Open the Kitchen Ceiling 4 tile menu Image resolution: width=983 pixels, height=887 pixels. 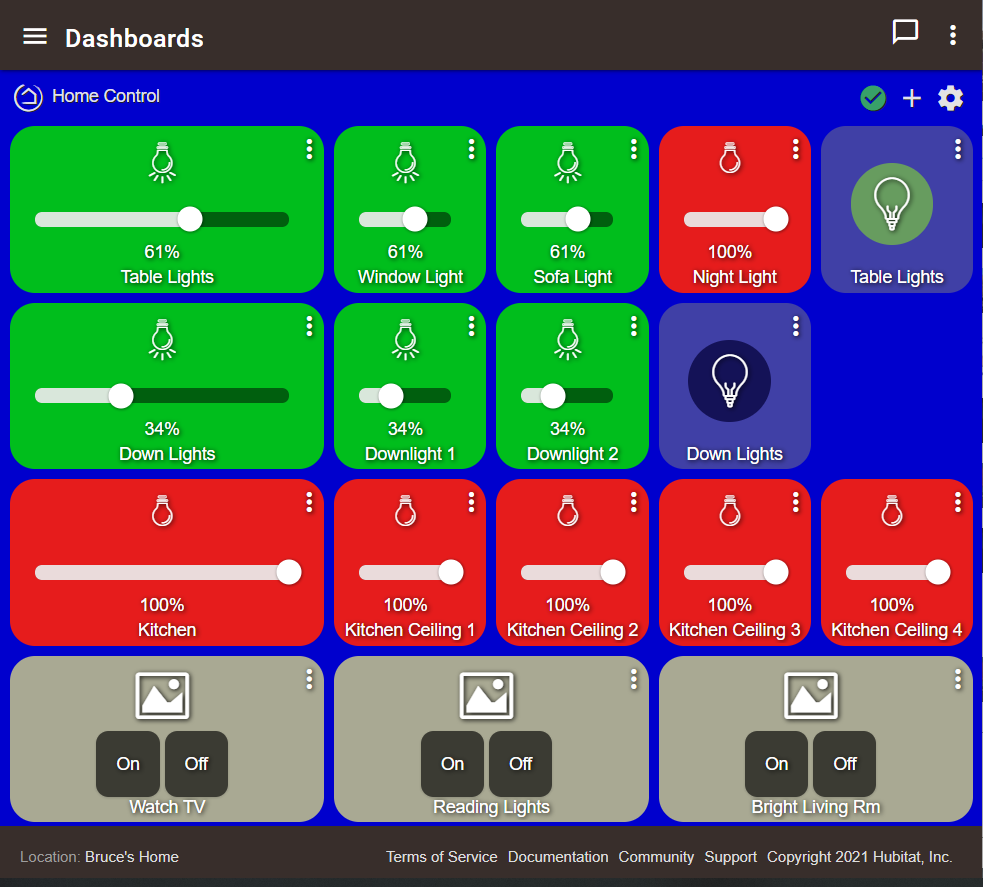click(958, 502)
